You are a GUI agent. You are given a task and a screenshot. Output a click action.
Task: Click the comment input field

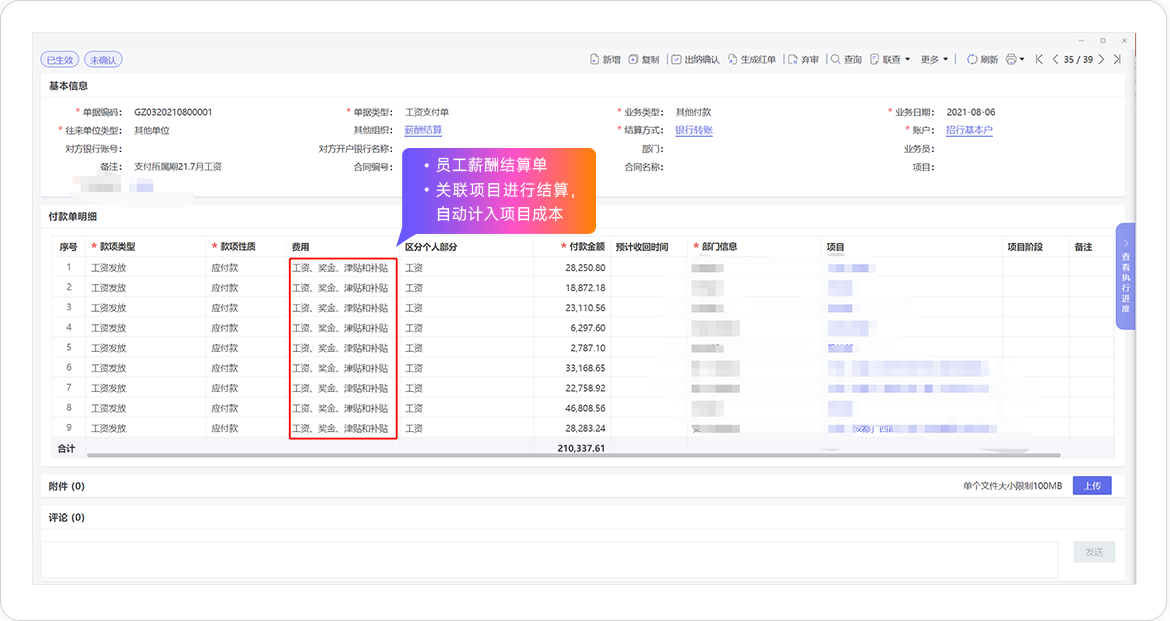point(549,559)
